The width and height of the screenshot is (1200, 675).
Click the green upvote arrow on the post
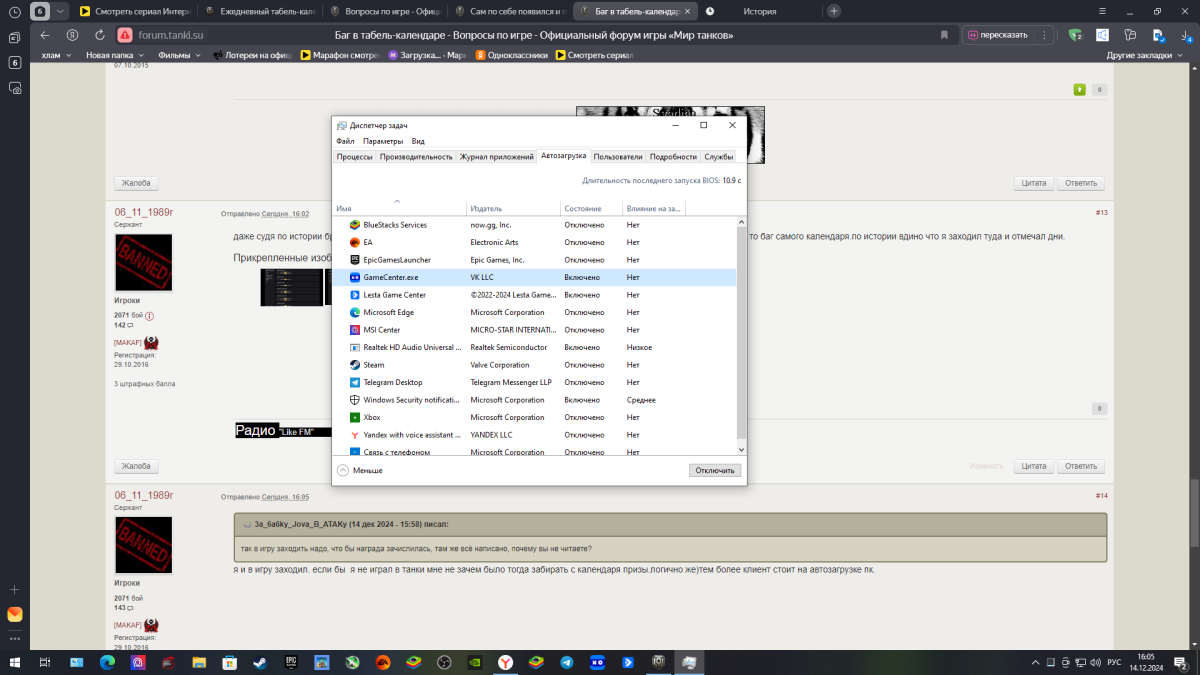tap(1079, 90)
